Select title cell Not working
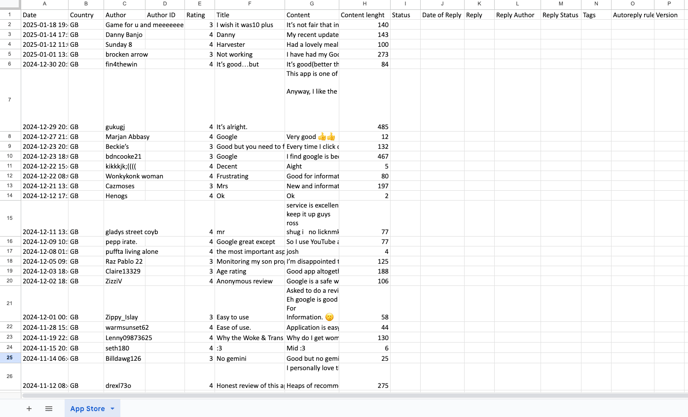 point(249,54)
